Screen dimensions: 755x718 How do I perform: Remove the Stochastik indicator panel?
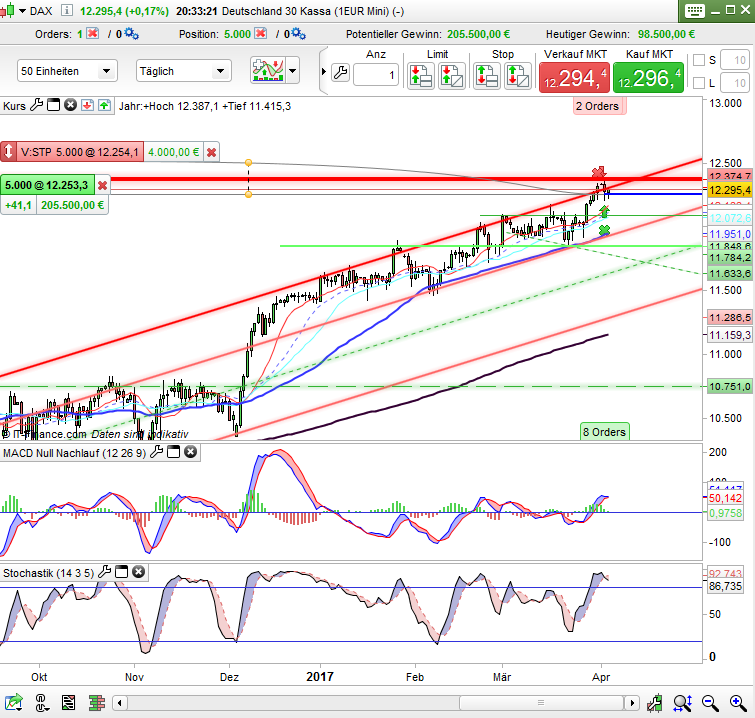[x=139, y=572]
